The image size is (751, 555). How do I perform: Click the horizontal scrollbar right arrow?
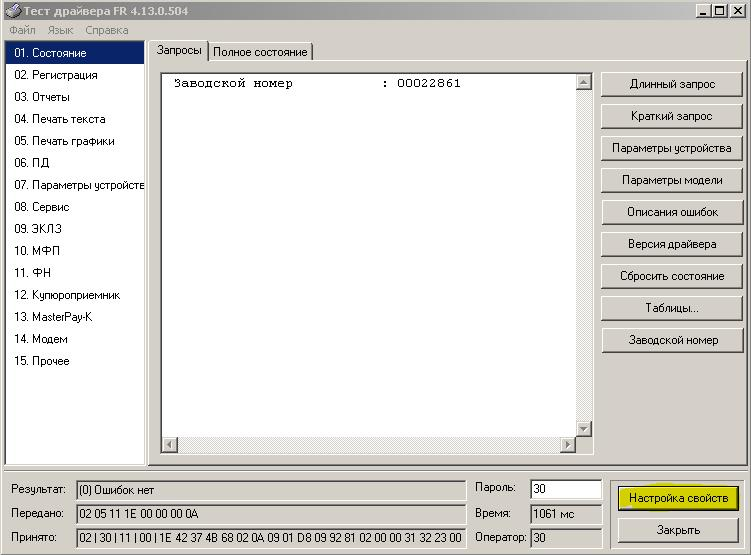[x=568, y=444]
